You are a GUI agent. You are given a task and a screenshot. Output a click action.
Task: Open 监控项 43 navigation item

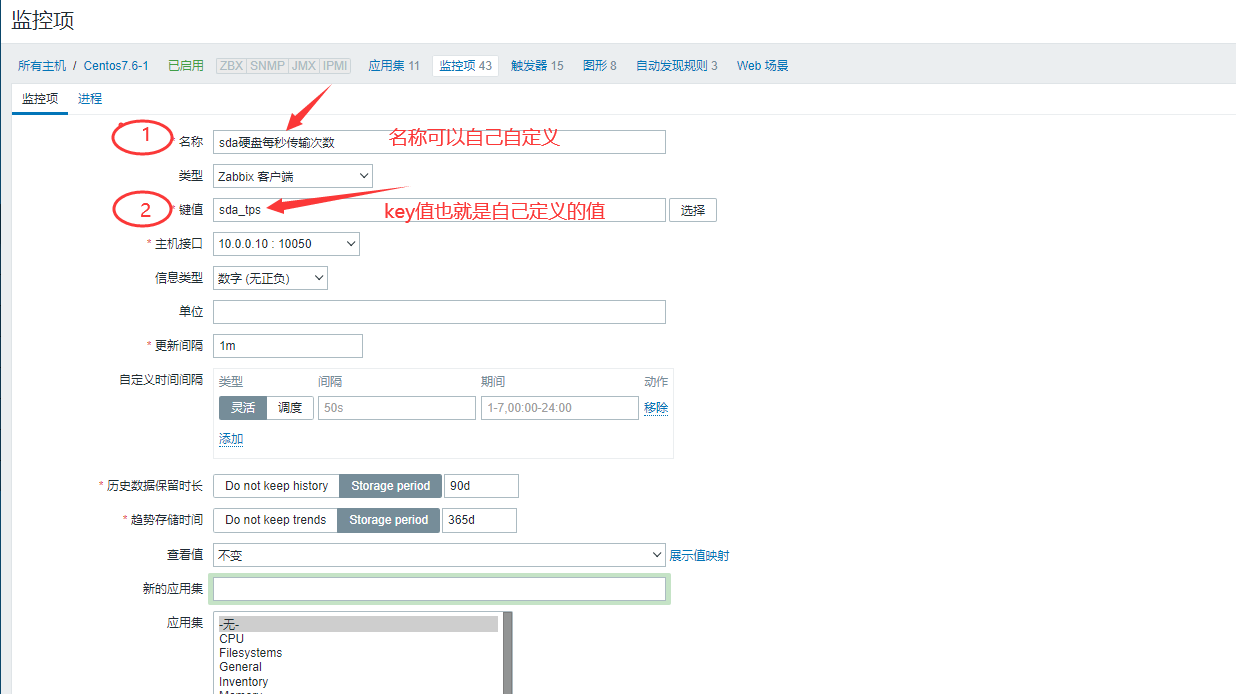click(x=465, y=66)
